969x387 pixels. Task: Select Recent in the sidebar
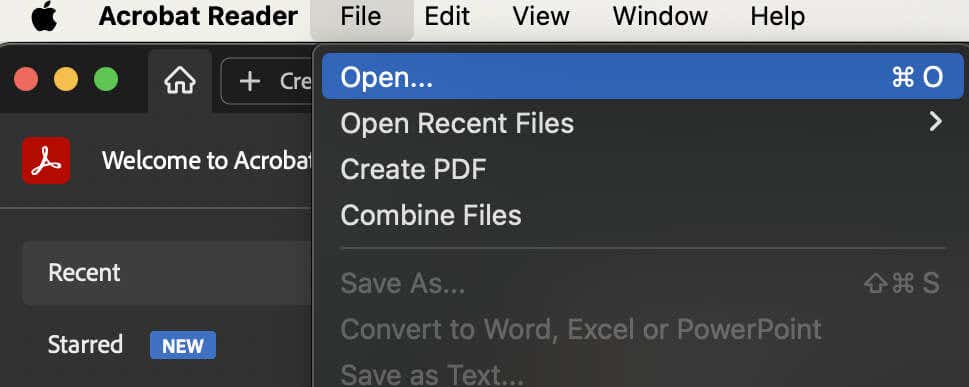pyautogui.click(x=167, y=273)
